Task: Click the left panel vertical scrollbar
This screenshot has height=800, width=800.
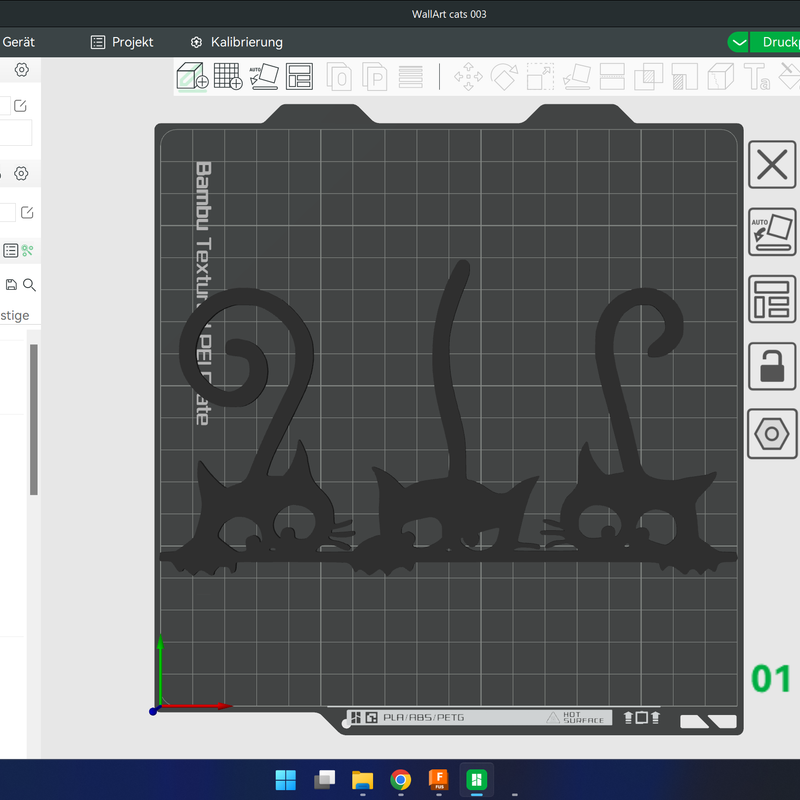Action: [34, 419]
